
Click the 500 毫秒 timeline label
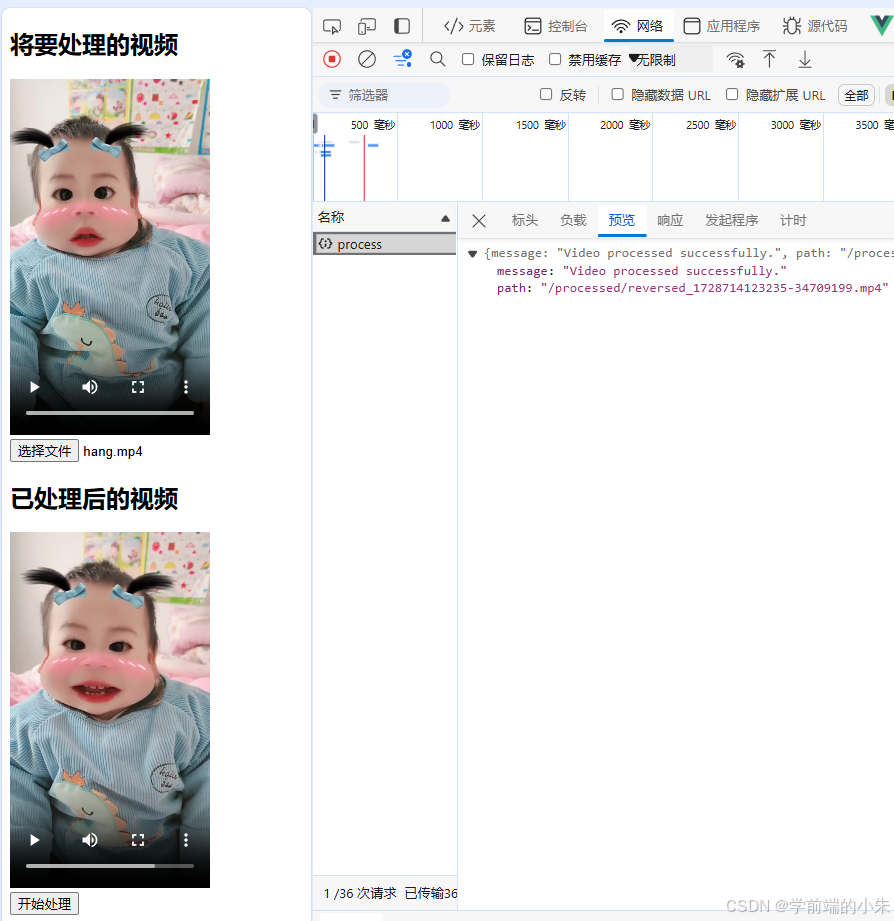click(372, 125)
